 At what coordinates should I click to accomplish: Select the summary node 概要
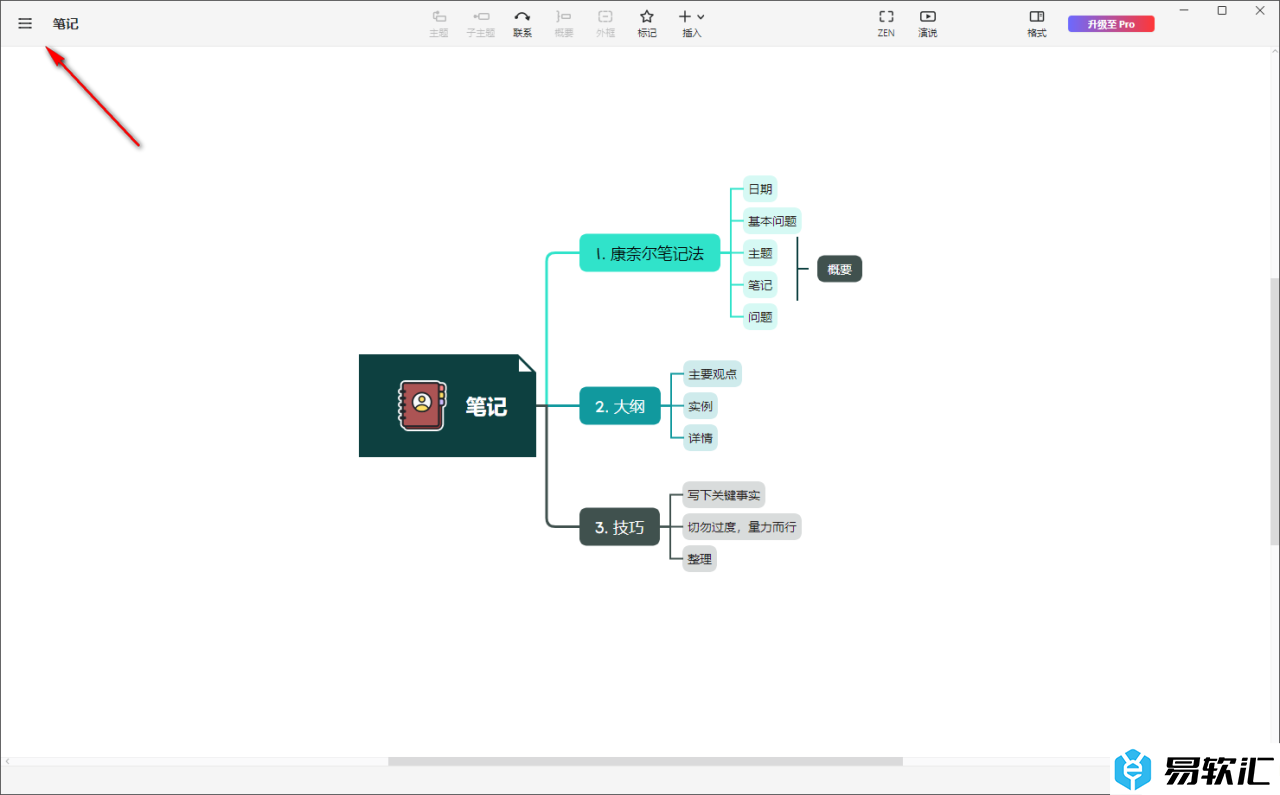pos(839,269)
